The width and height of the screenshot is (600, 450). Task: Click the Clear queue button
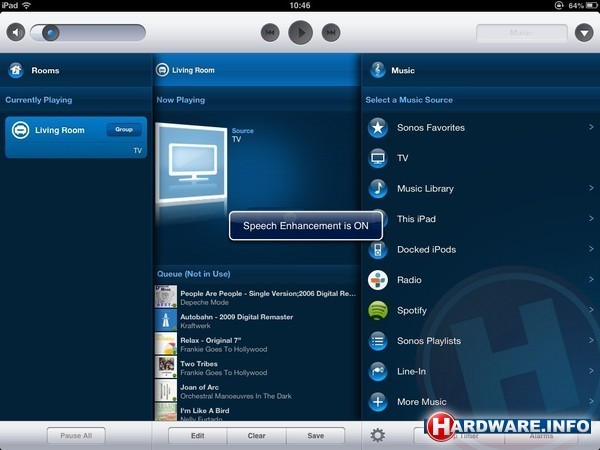pyautogui.click(x=256, y=435)
